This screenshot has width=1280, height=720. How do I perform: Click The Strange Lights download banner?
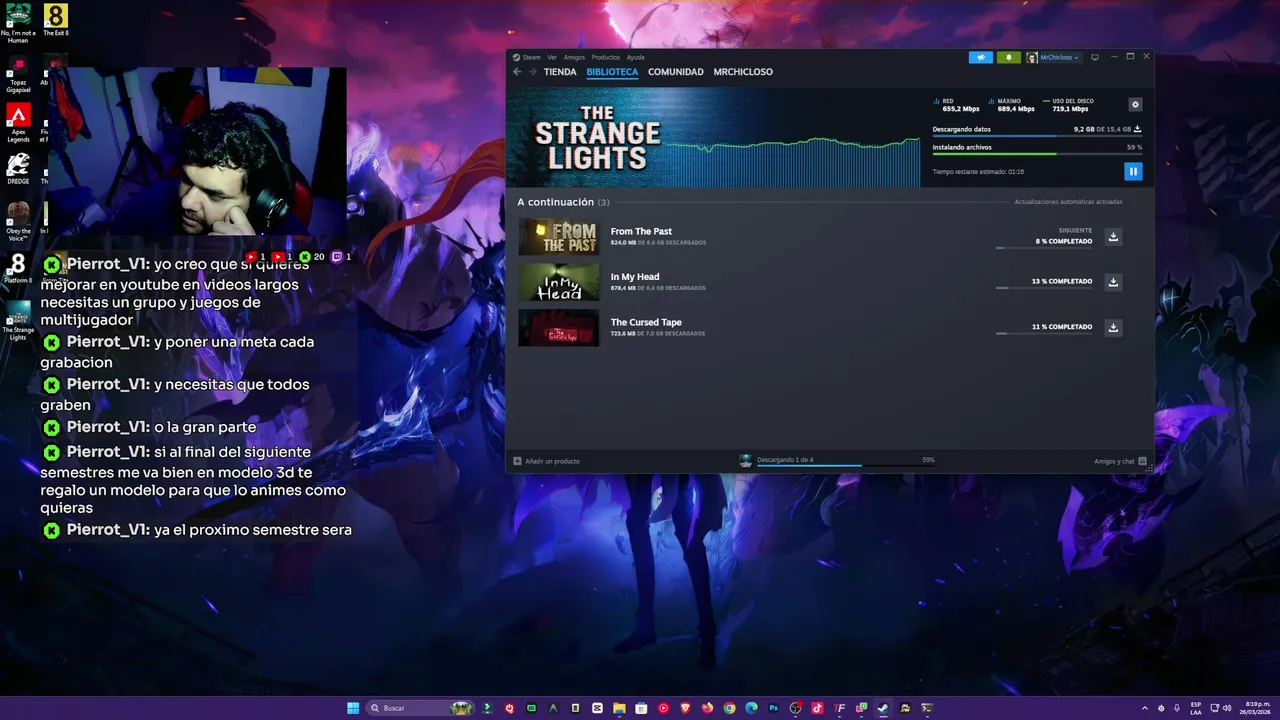pyautogui.click(x=713, y=138)
